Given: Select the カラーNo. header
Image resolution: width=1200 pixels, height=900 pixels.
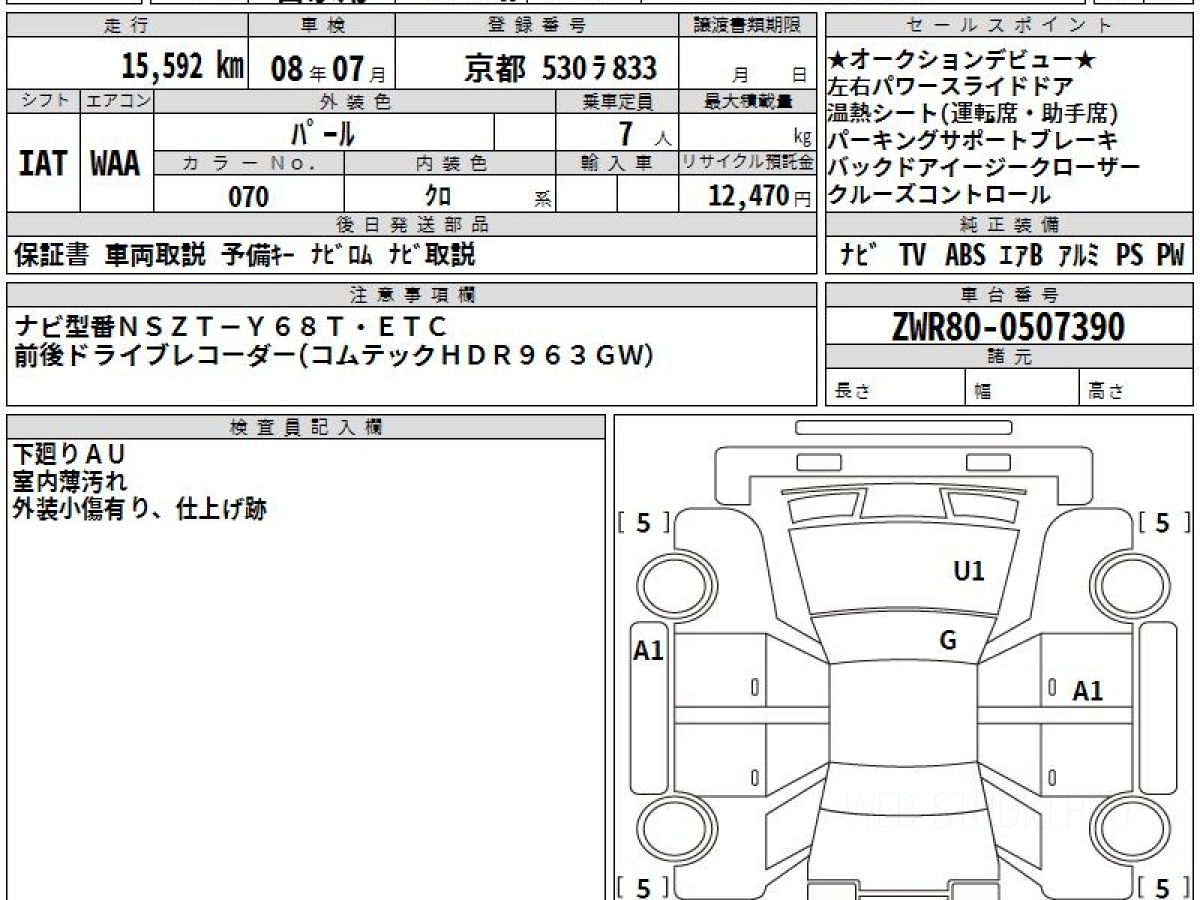Looking at the screenshot, I should (x=249, y=165).
